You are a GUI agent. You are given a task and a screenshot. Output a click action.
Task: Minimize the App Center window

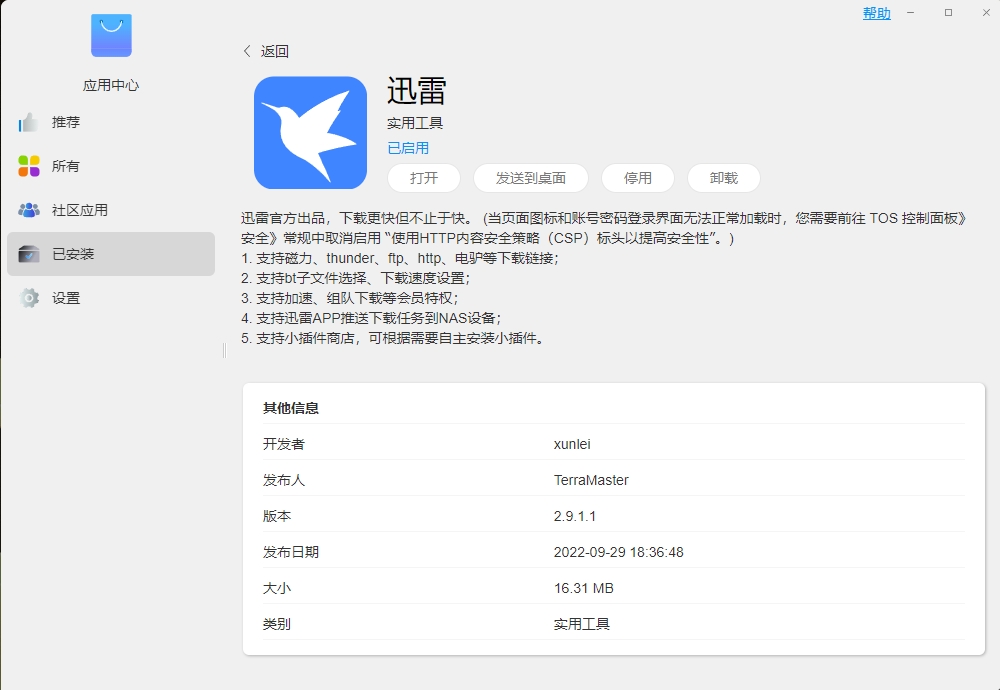[911, 13]
